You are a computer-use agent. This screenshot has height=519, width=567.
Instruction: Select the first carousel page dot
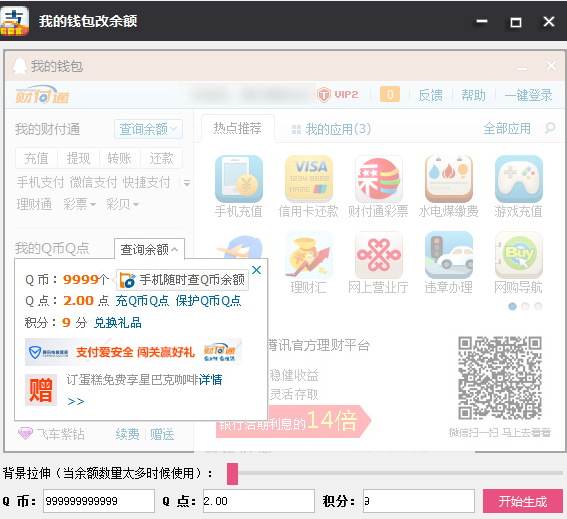[x=512, y=306]
